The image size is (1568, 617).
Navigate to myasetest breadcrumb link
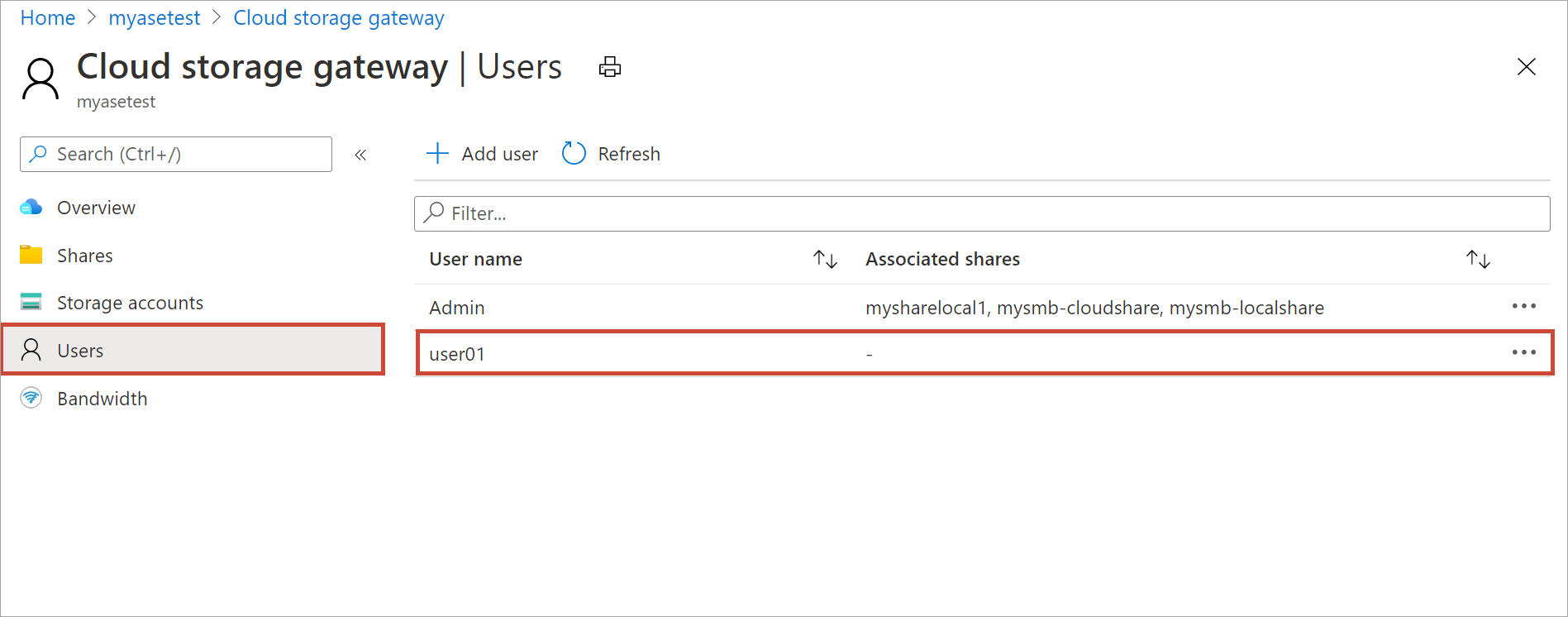(x=155, y=18)
